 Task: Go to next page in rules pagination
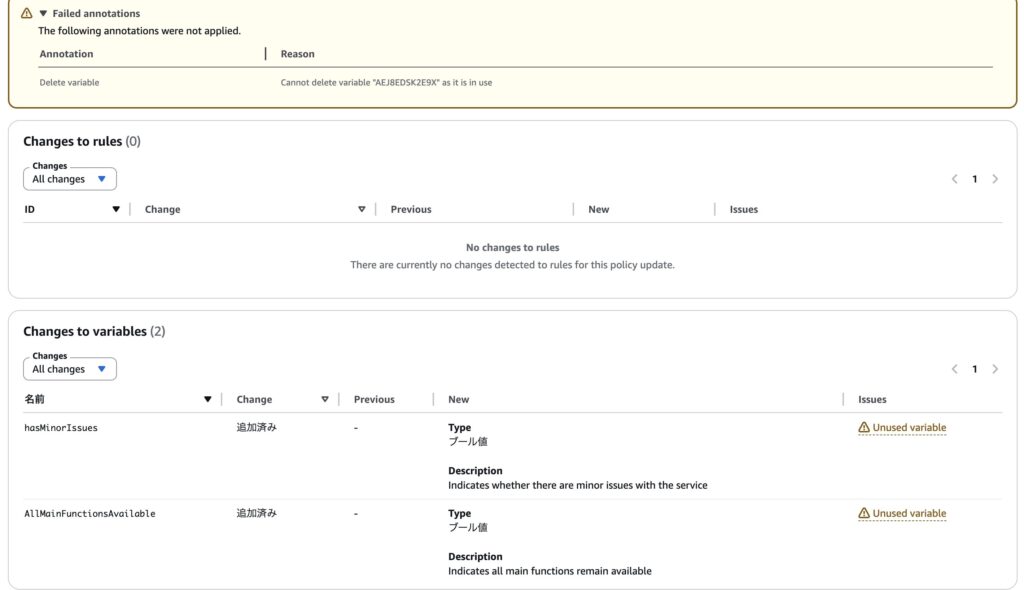995,179
